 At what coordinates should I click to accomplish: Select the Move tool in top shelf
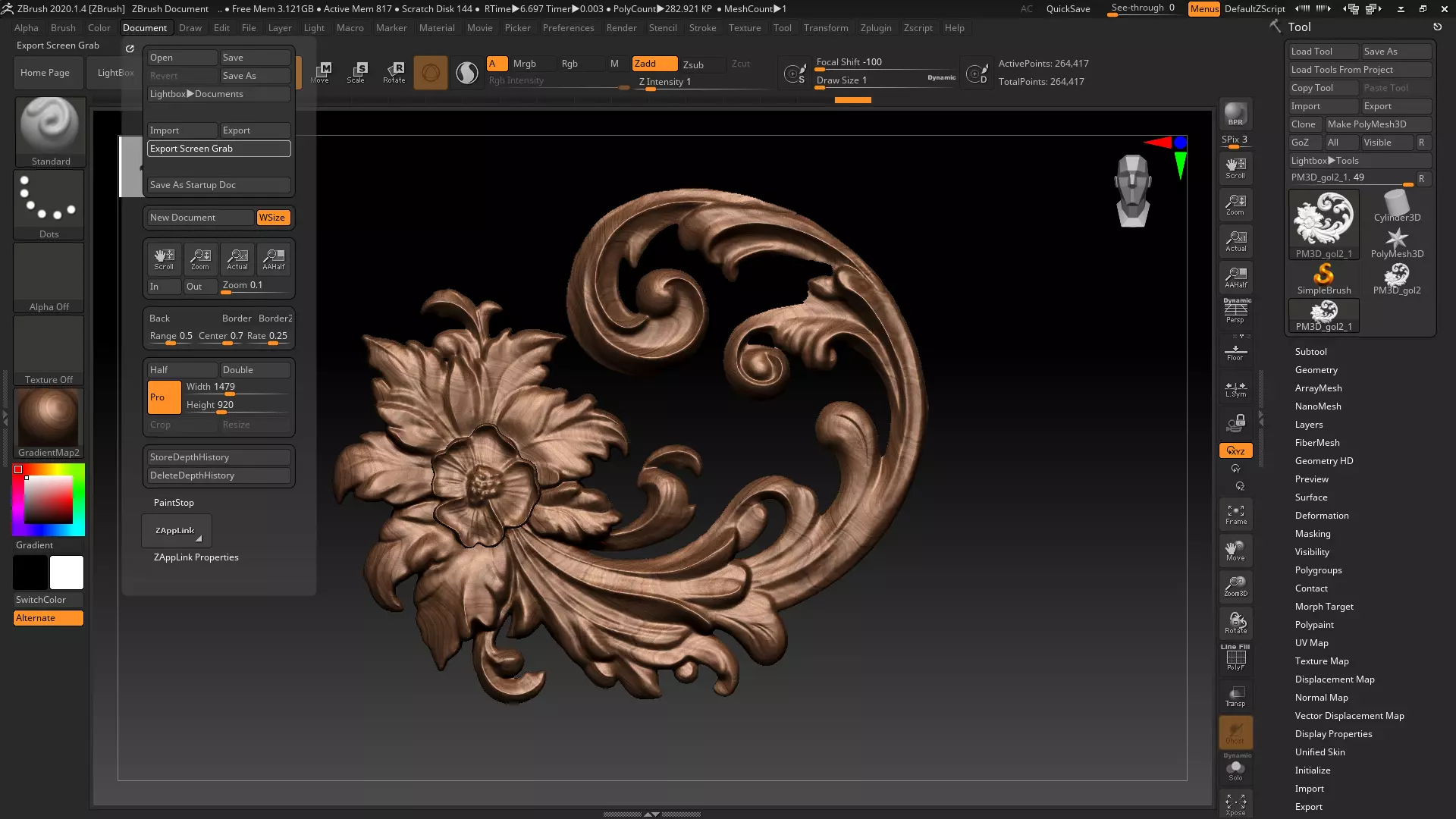(x=322, y=73)
